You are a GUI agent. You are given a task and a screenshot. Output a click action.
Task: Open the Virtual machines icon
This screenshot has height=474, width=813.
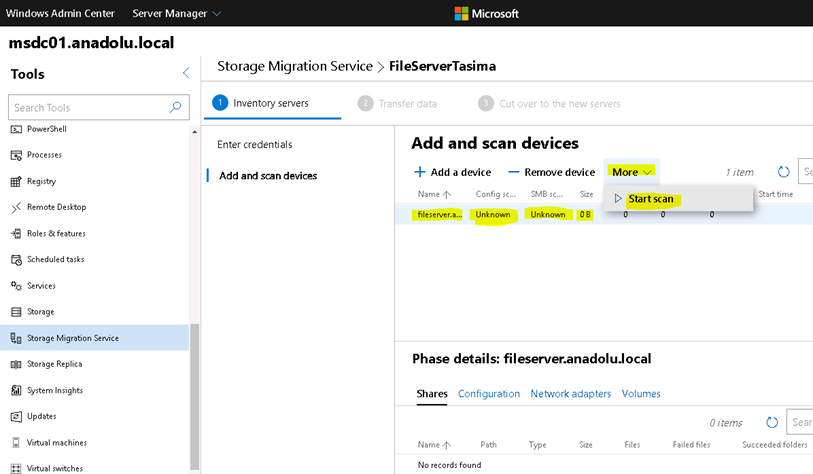click(x=16, y=442)
